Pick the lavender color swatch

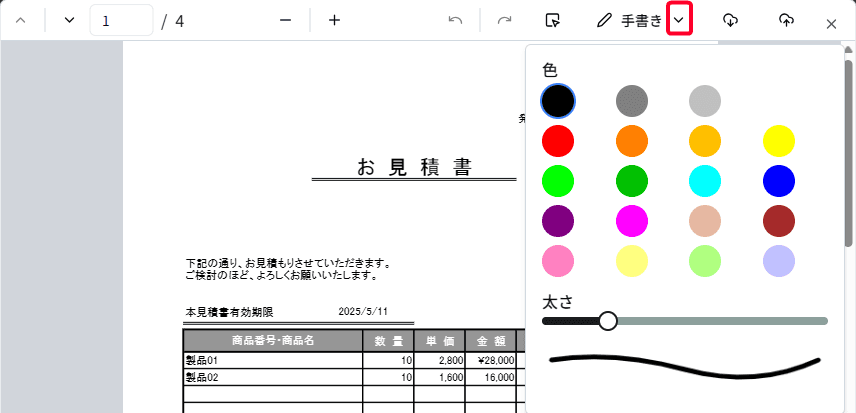click(x=778, y=261)
